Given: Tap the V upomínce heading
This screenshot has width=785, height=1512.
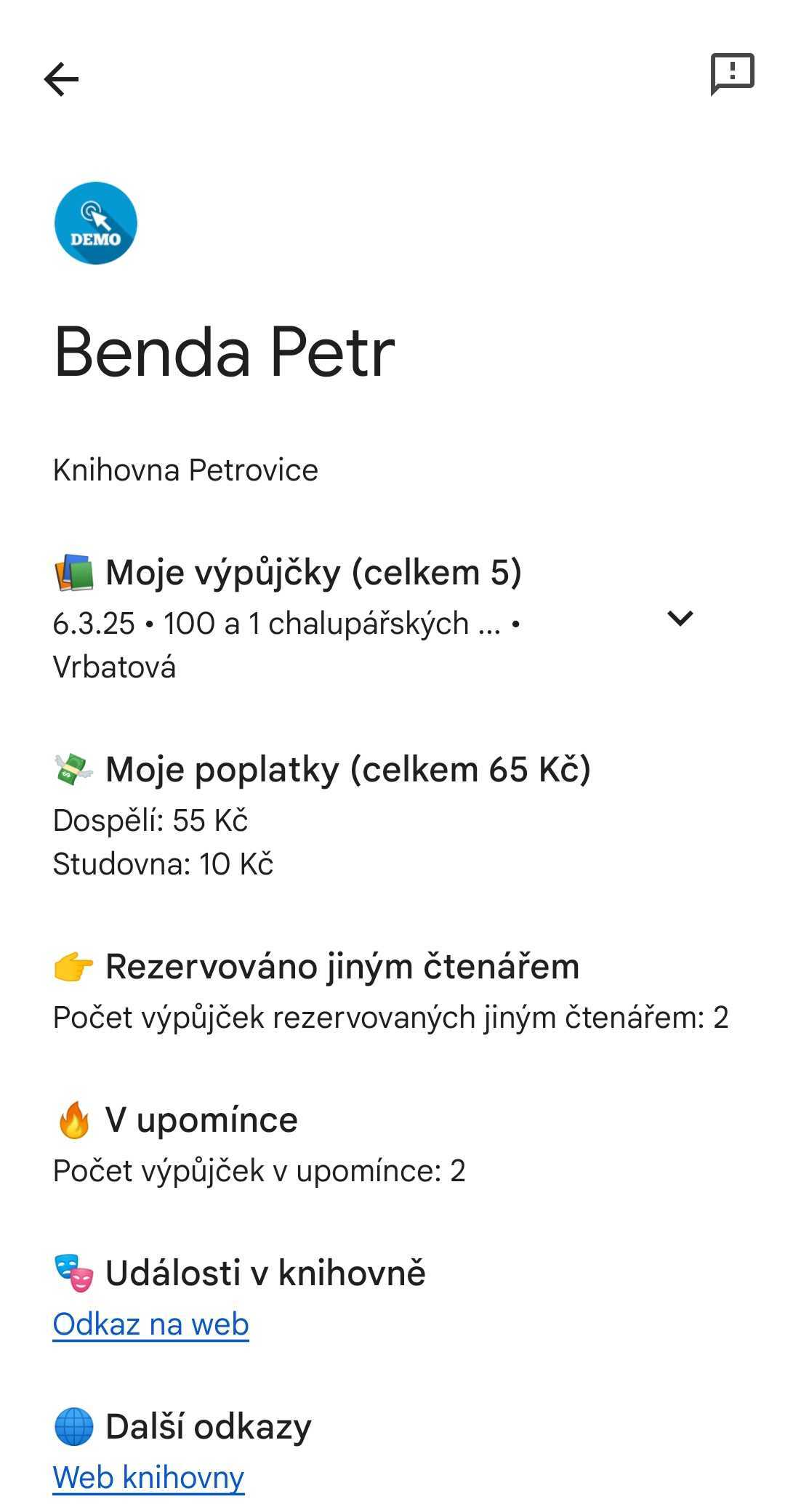Looking at the screenshot, I should point(201,1120).
